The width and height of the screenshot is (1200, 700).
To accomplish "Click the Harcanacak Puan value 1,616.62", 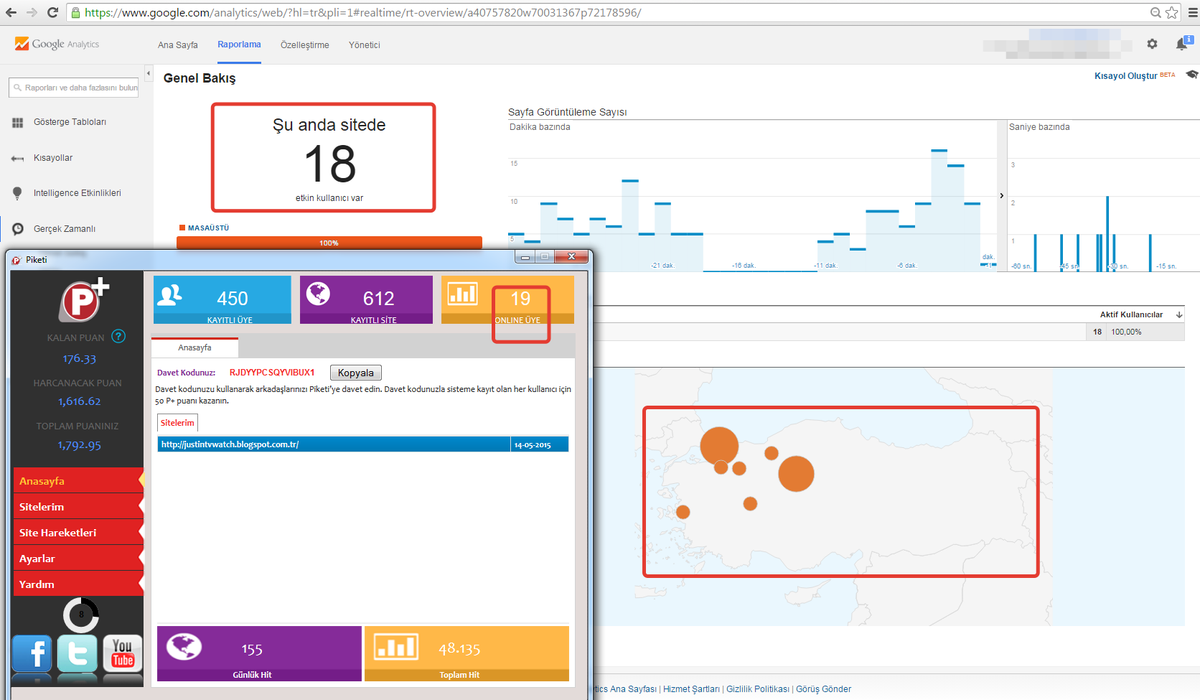I will [79, 401].
